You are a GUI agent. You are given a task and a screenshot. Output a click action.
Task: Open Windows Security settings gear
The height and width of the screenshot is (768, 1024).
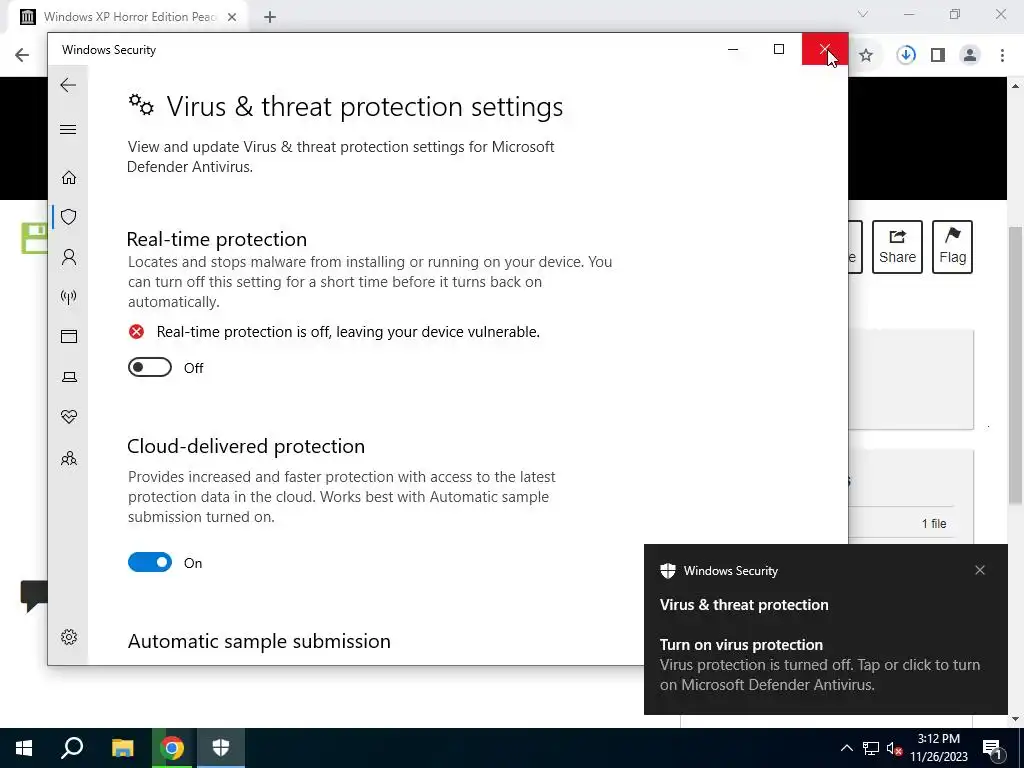point(69,637)
